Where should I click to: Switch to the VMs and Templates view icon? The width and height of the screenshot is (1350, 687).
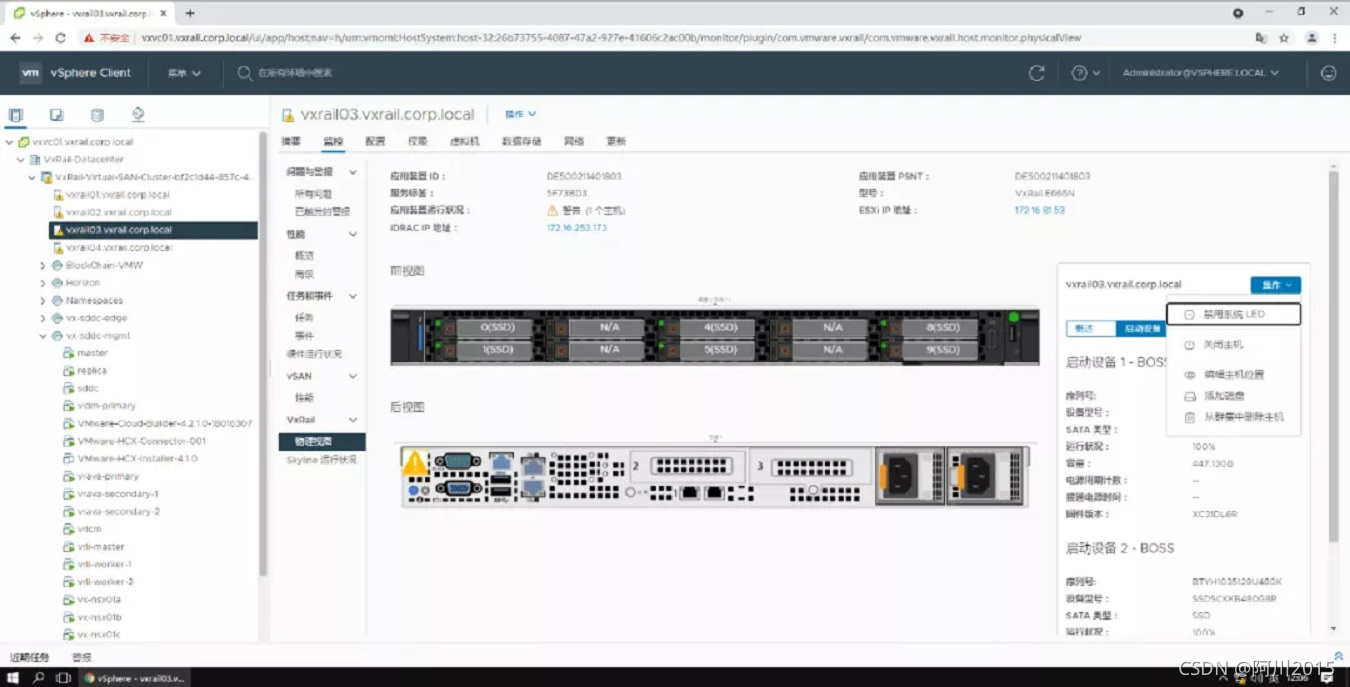click(57, 115)
